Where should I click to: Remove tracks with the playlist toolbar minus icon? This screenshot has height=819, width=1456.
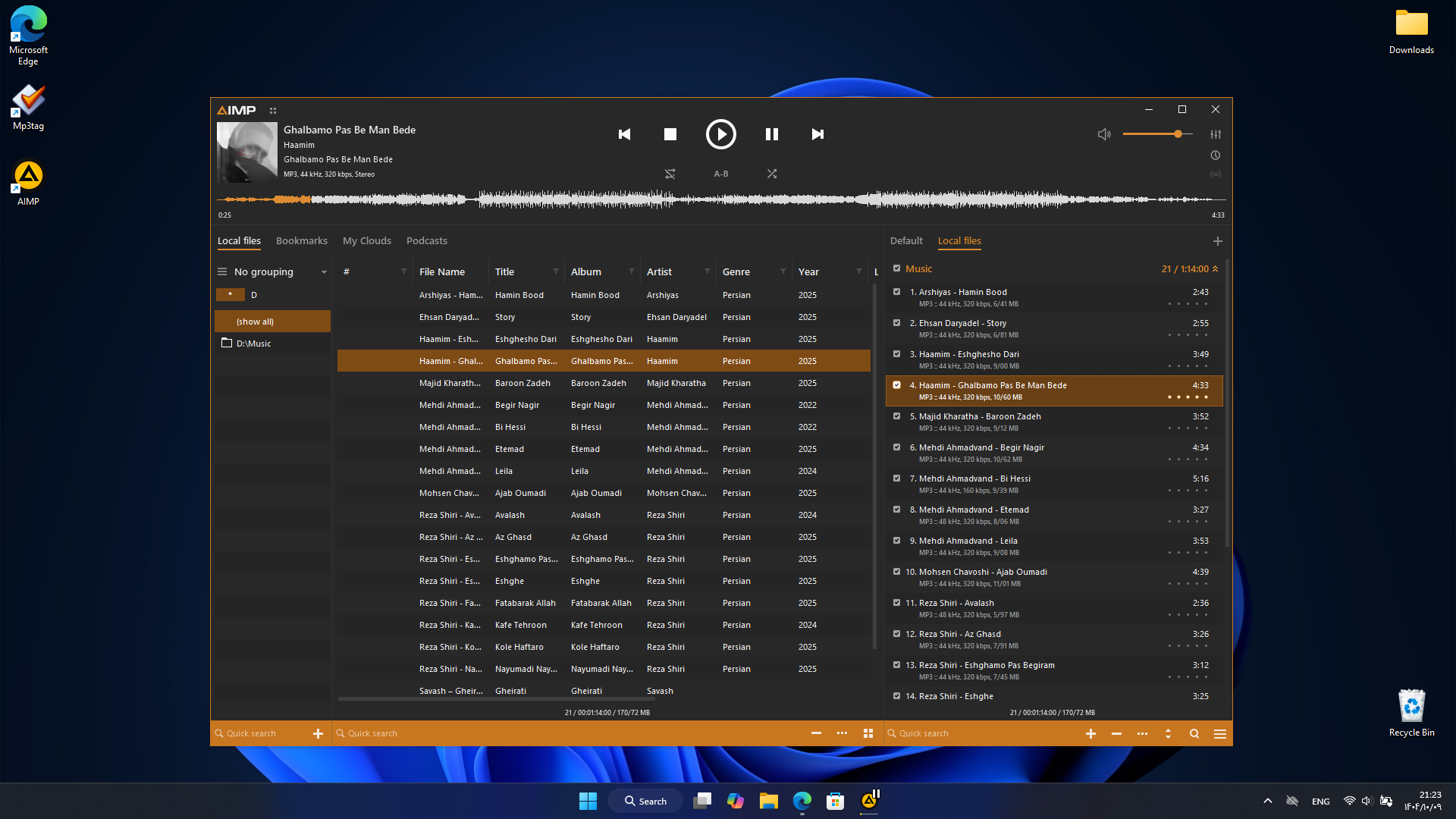(1116, 733)
